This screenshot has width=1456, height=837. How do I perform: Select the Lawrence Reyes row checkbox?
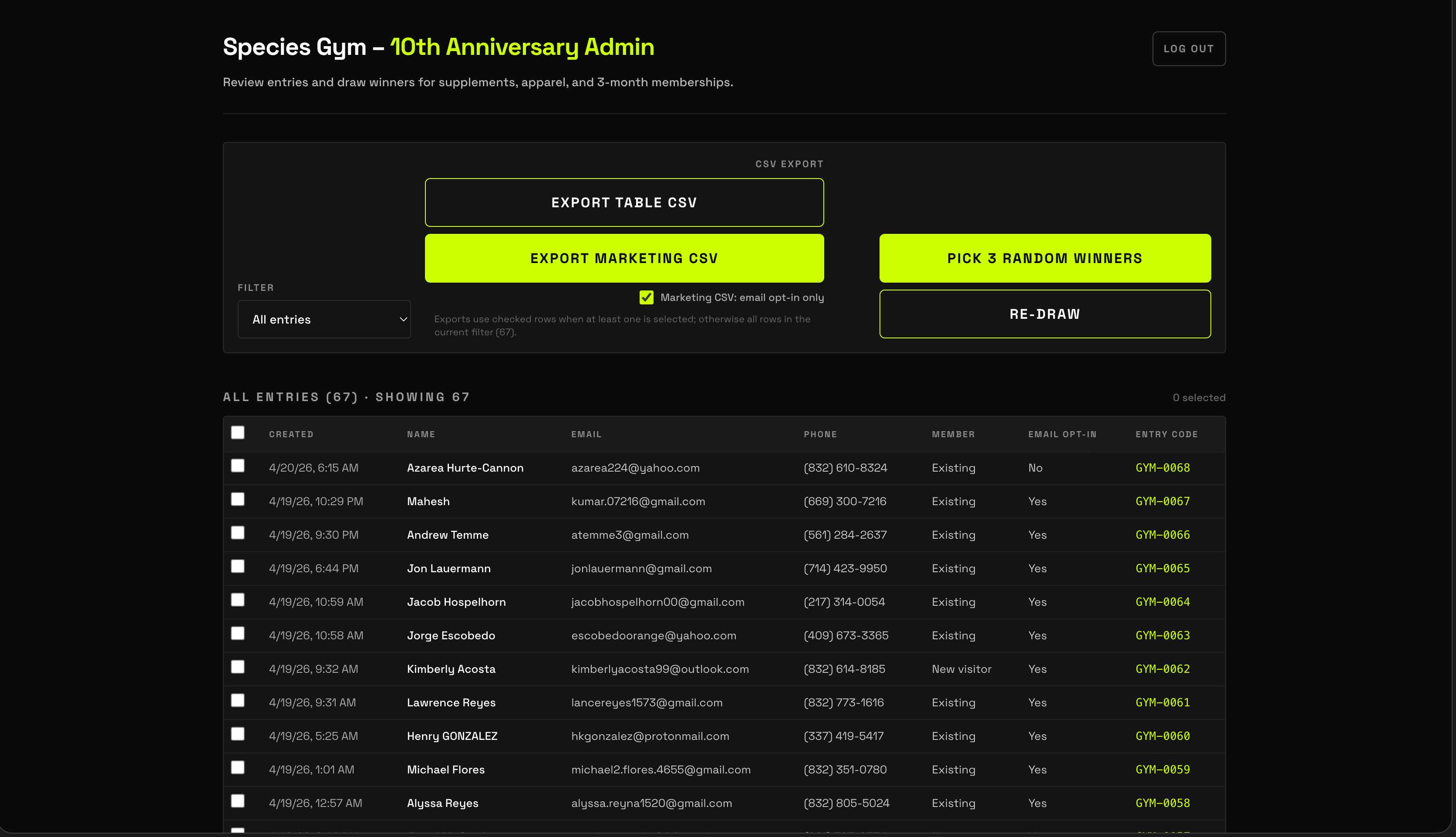coord(237,700)
